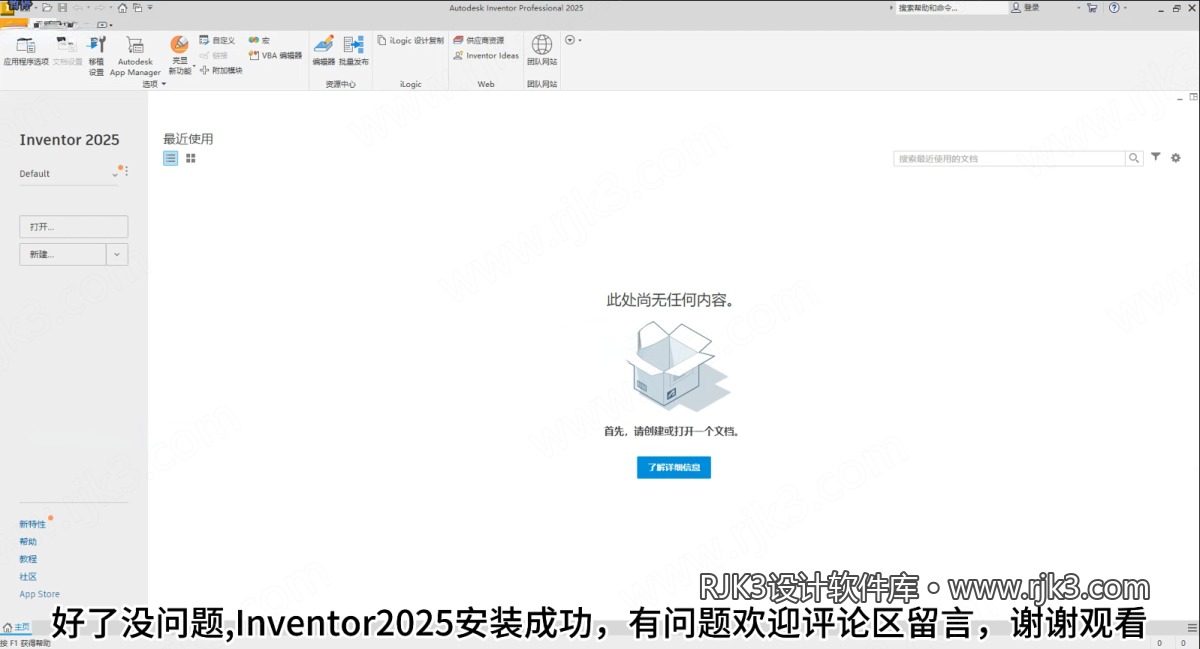Open the VBA 编辑器
1200x649 pixels.
(275, 56)
